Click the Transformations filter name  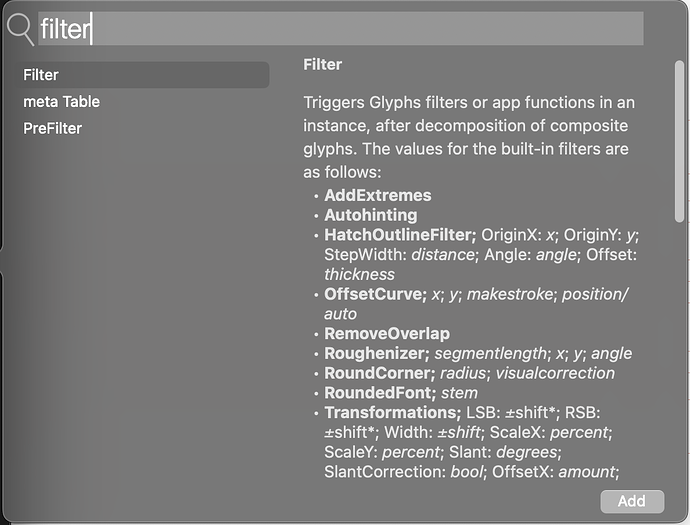[391, 412]
